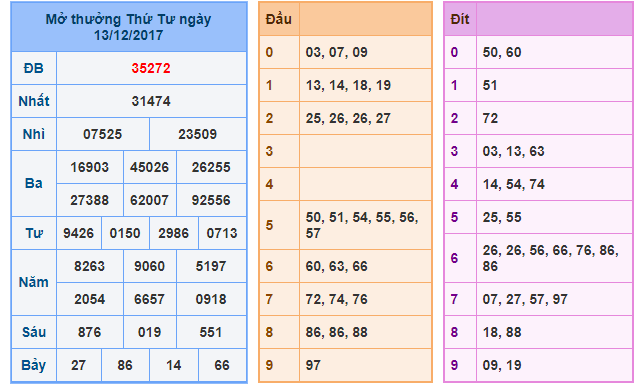638x389 pixels.
Task: Select fifth prize number 6657
Action: (x=149, y=299)
